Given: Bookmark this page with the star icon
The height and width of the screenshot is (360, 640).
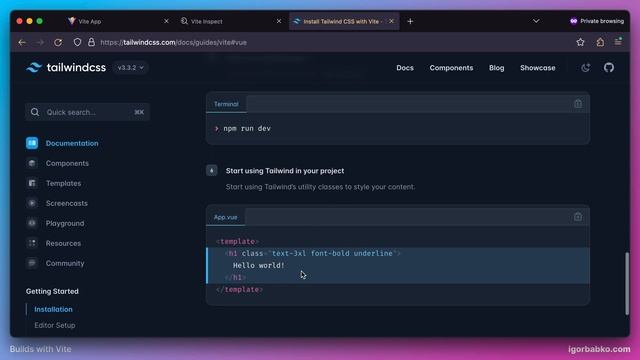Looking at the screenshot, I should 580,42.
